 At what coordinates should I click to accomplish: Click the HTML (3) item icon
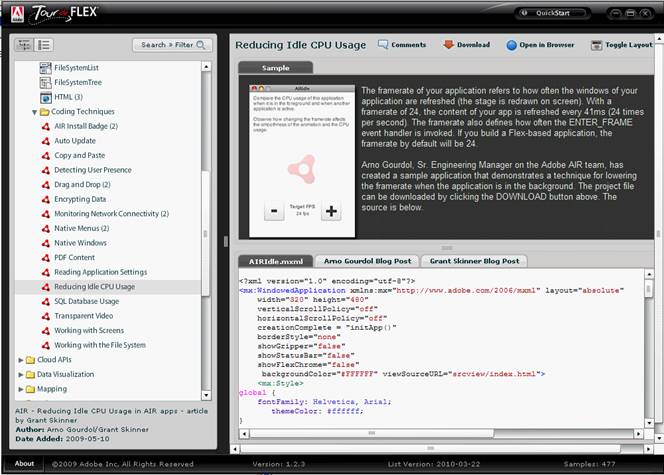click(x=45, y=97)
